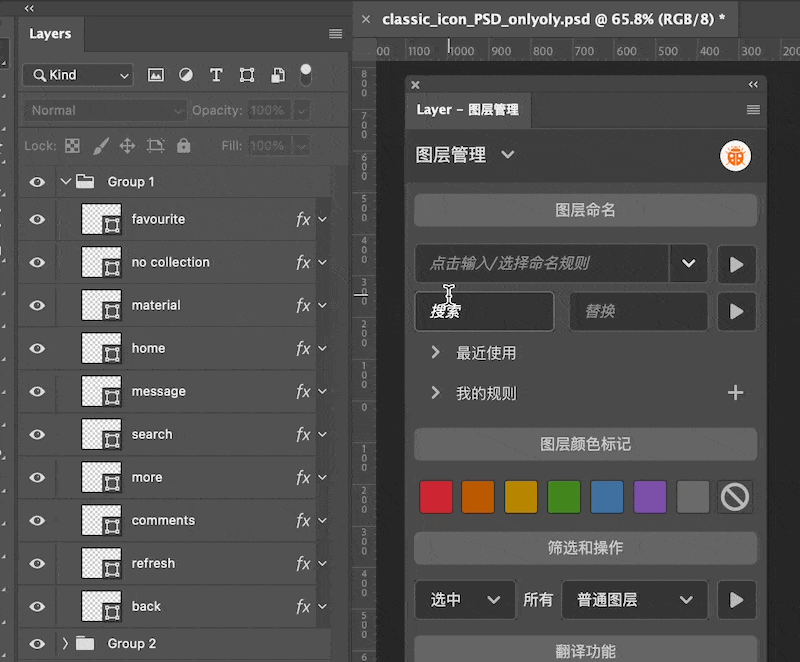Lock artboard nesting icon
This screenshot has height=662, width=800.
pyautogui.click(x=156, y=146)
